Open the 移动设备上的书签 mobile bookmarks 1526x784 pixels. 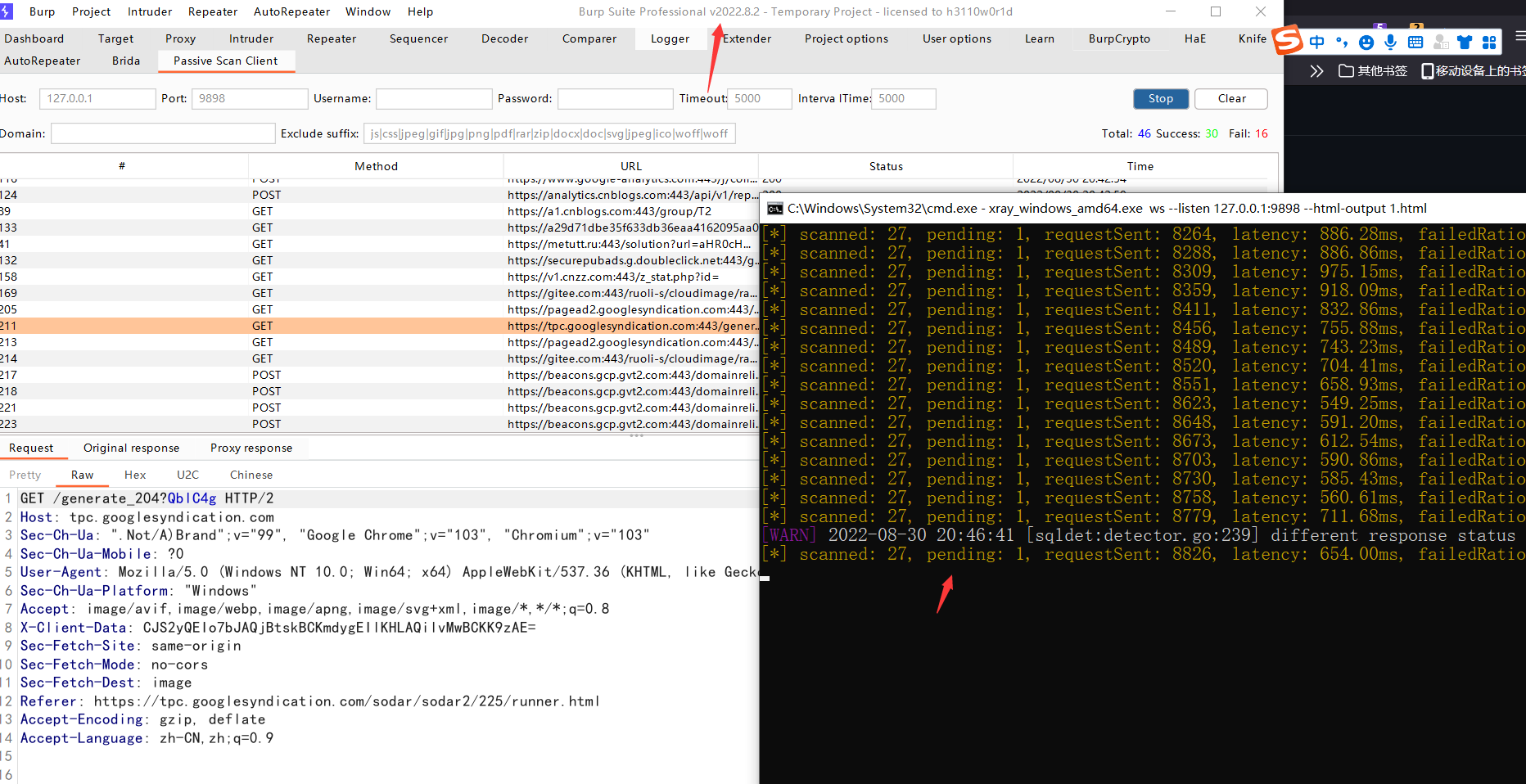point(1474,71)
